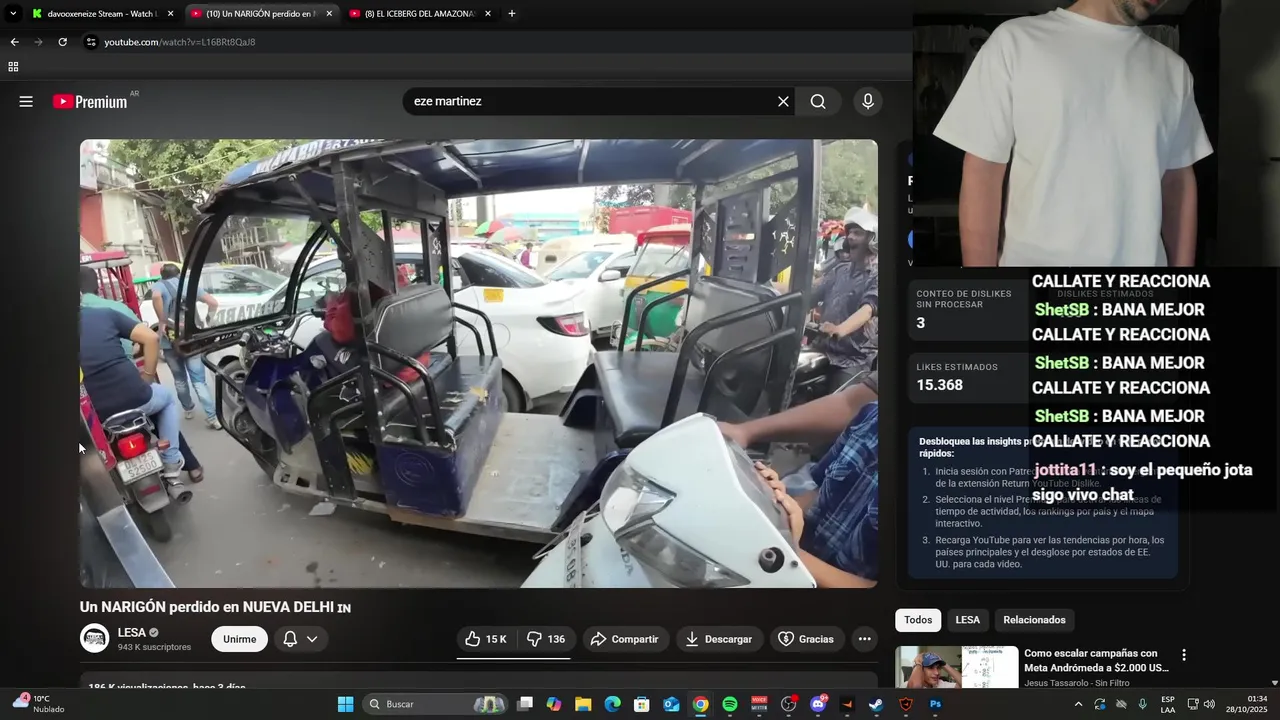Click the youtube.com address bar URL
The width and height of the screenshot is (1280, 720).
(x=180, y=42)
